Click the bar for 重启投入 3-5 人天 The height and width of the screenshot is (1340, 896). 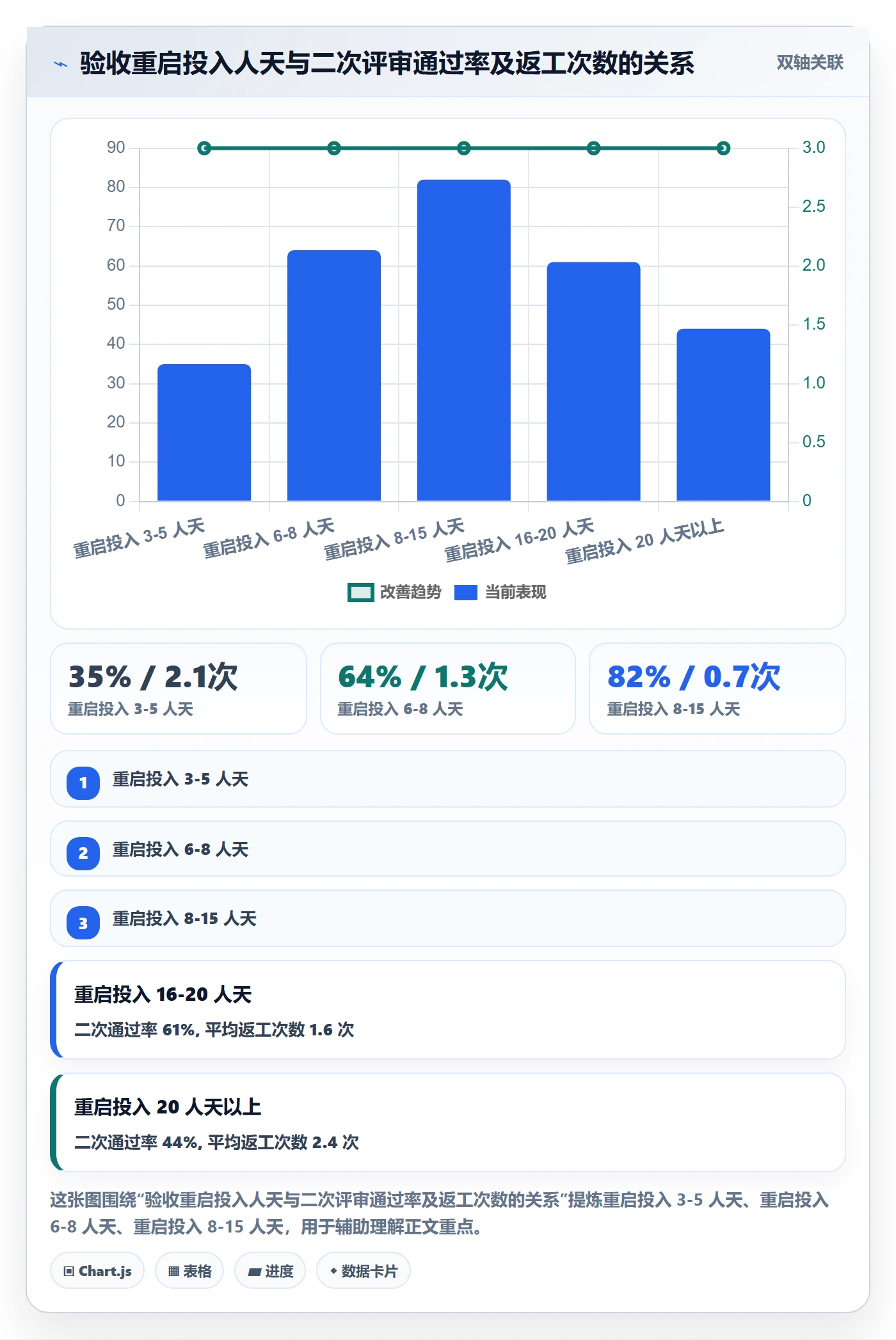pyautogui.click(x=204, y=433)
